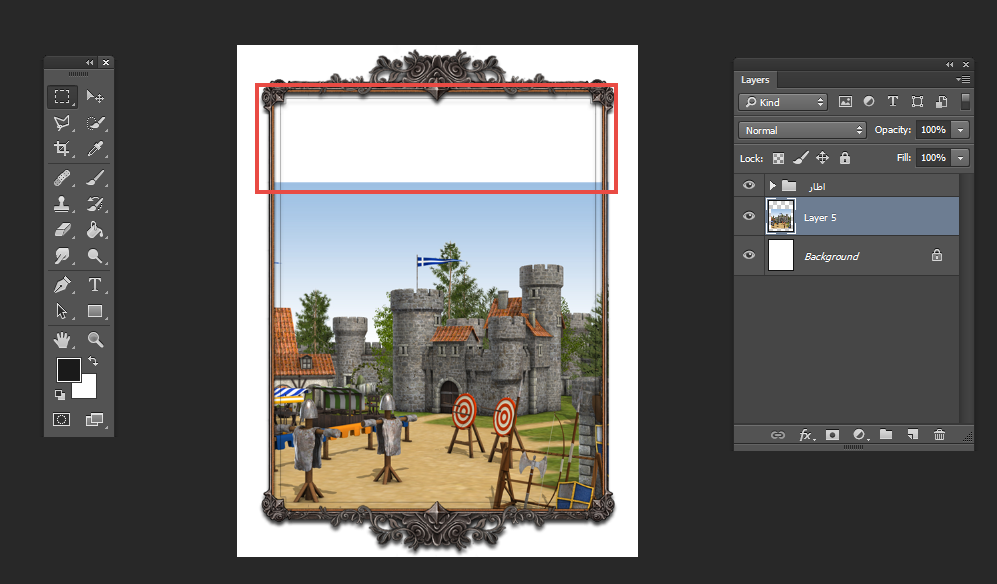
Task: Open the fx layer style menu
Action: click(806, 435)
